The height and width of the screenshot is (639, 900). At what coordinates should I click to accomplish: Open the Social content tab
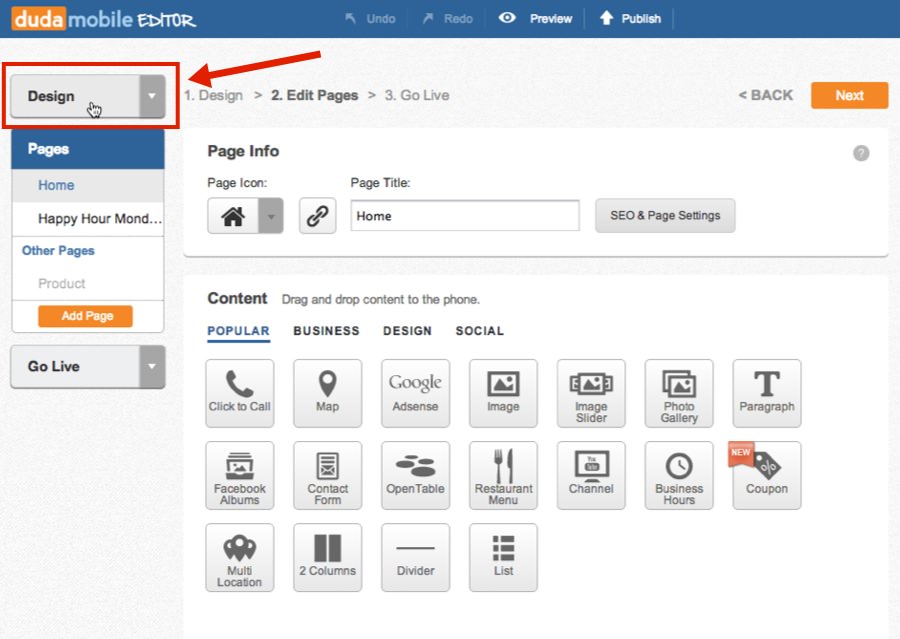click(480, 331)
